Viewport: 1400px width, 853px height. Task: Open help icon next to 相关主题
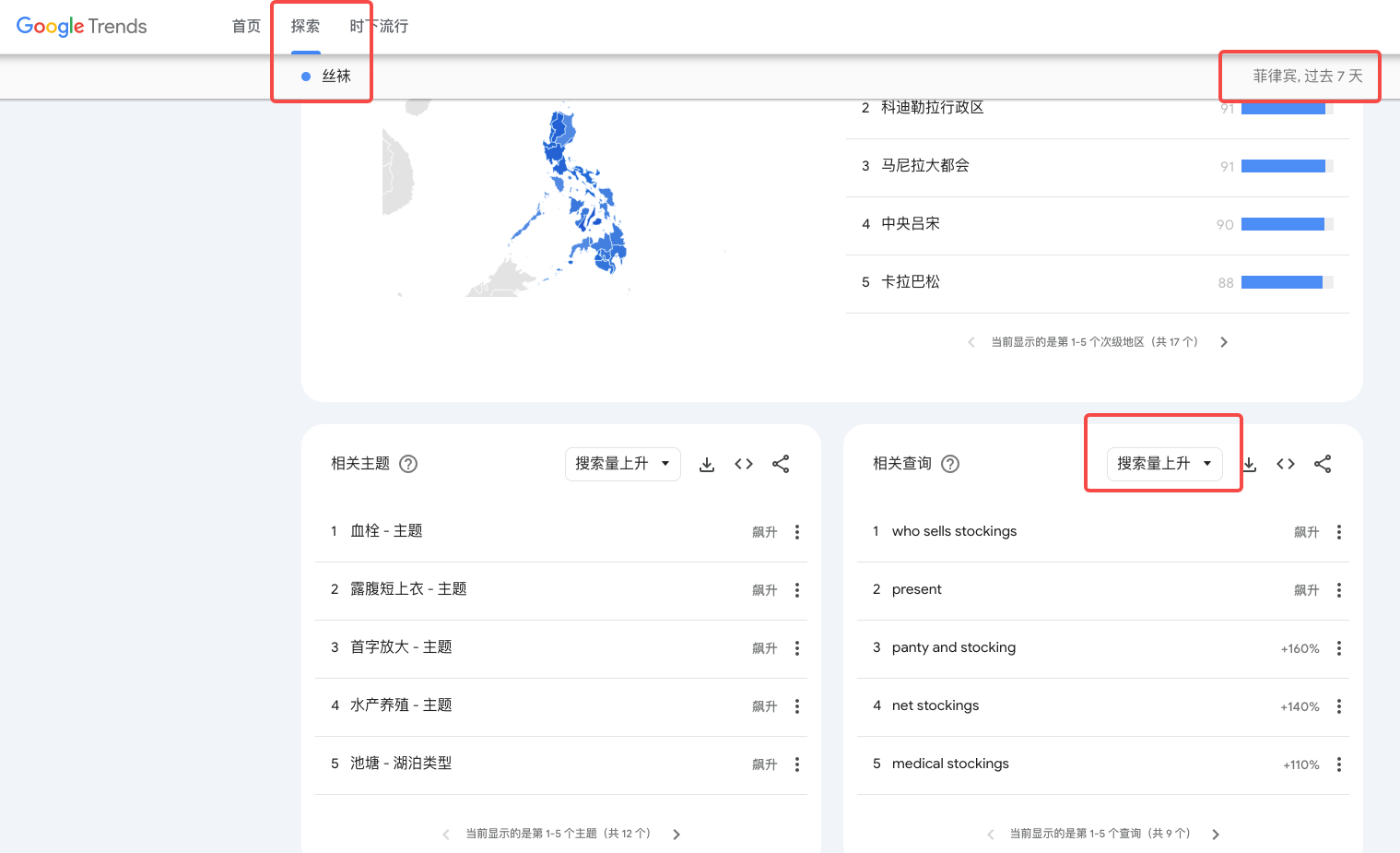coord(408,464)
